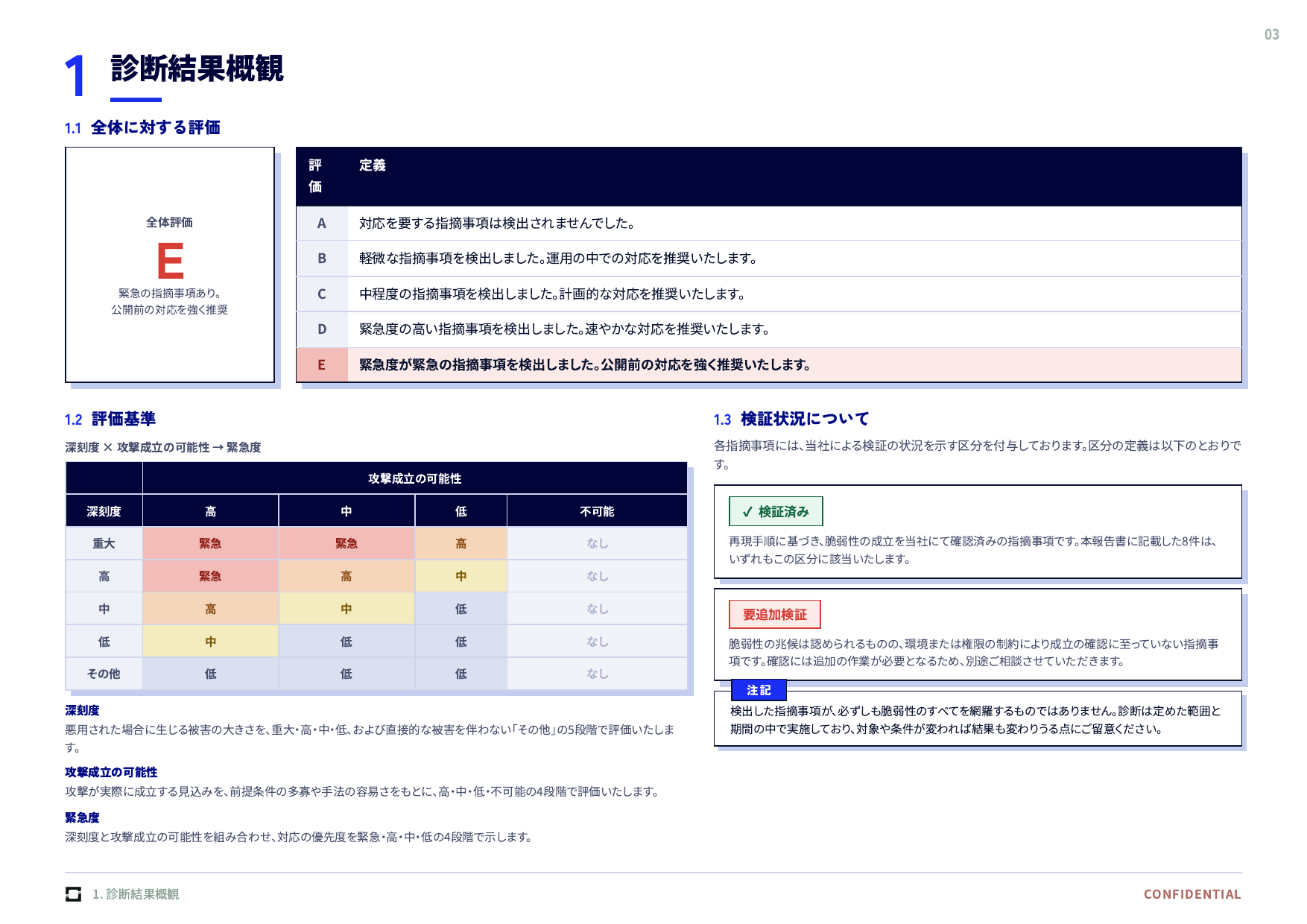Click the blue 緊急度 subheading
Image resolution: width=1307 pixels, height=924 pixels.
click(x=82, y=817)
